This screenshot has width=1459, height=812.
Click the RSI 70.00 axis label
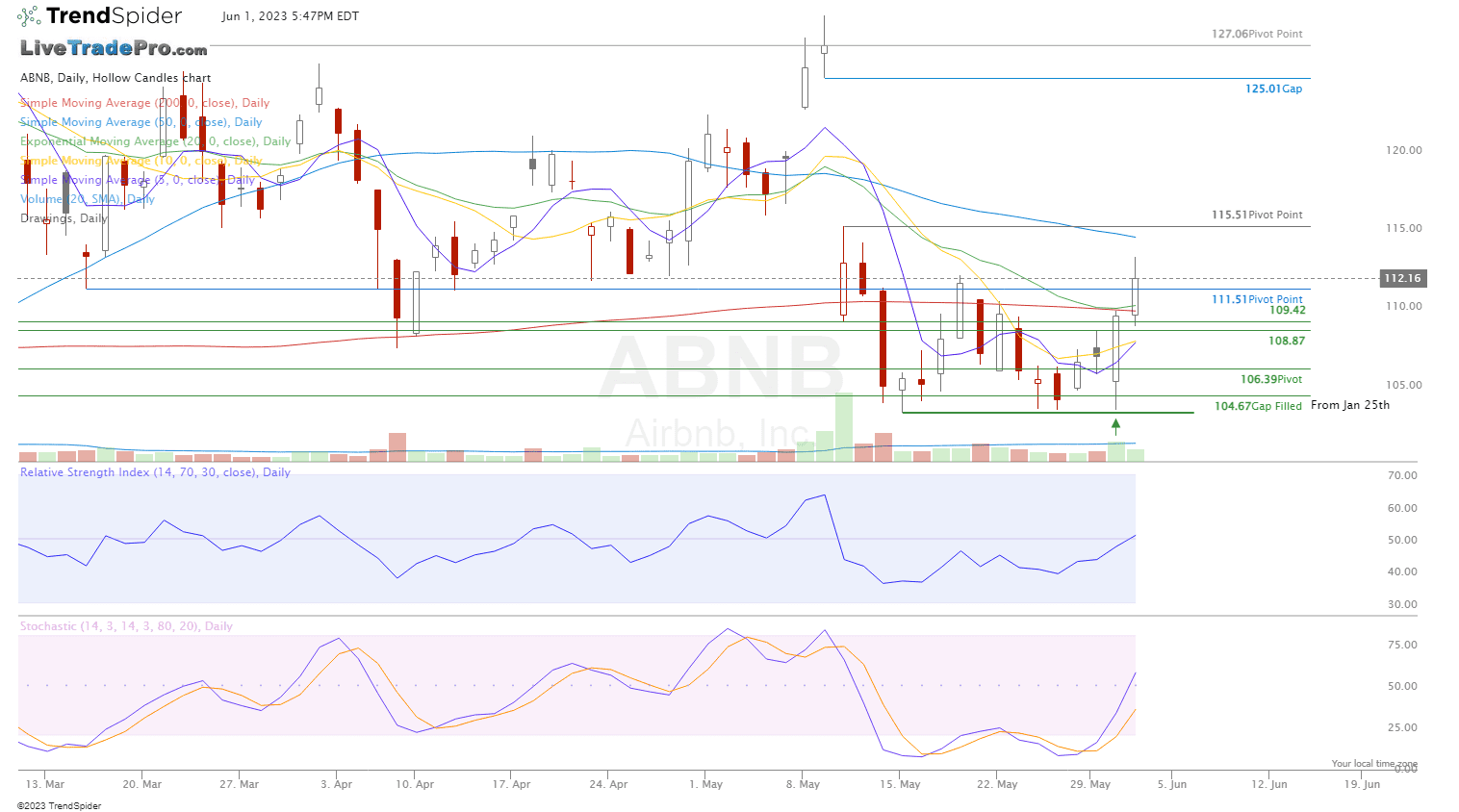pyautogui.click(x=1402, y=475)
